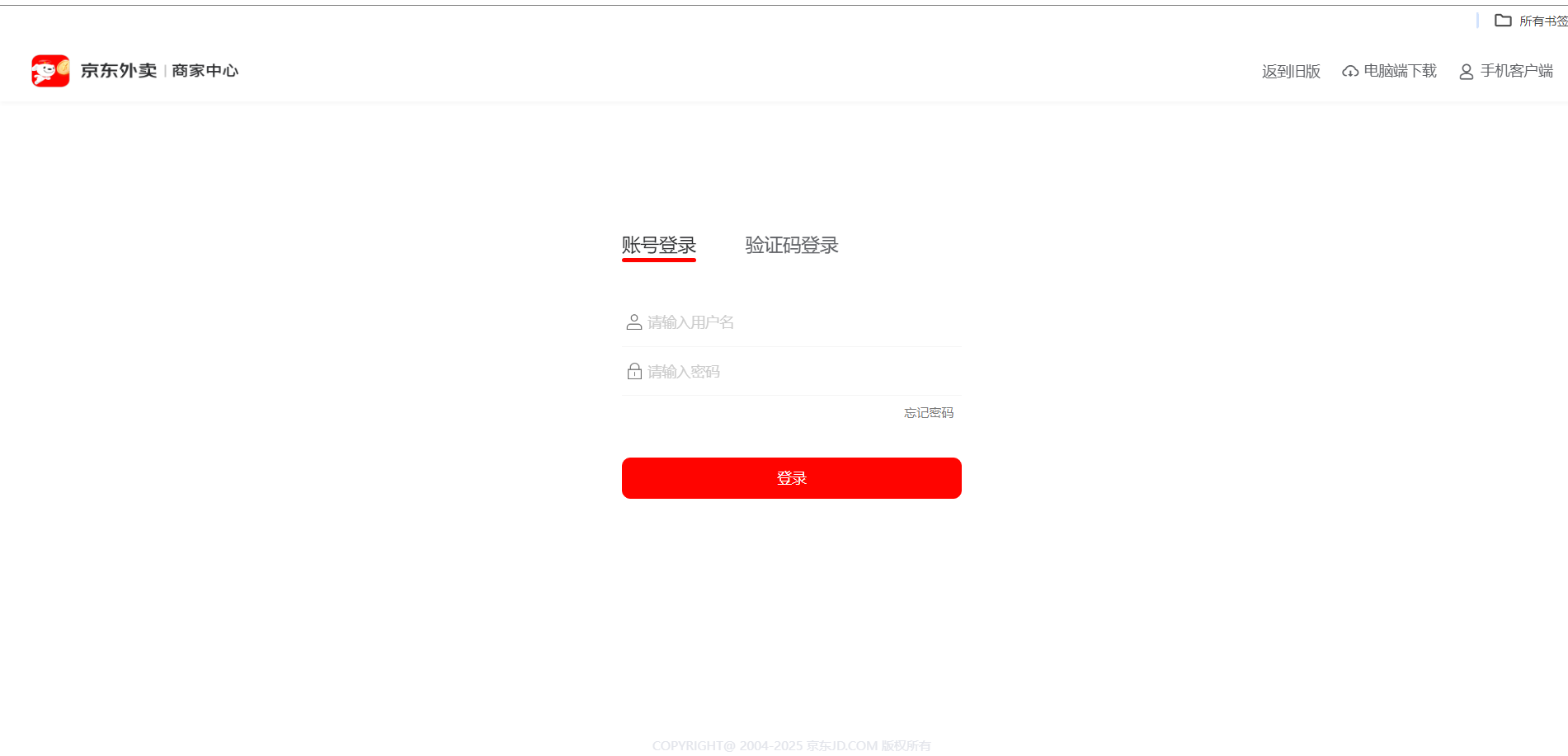Open the 忘记密码 link
1568x756 pixels.
(x=929, y=413)
